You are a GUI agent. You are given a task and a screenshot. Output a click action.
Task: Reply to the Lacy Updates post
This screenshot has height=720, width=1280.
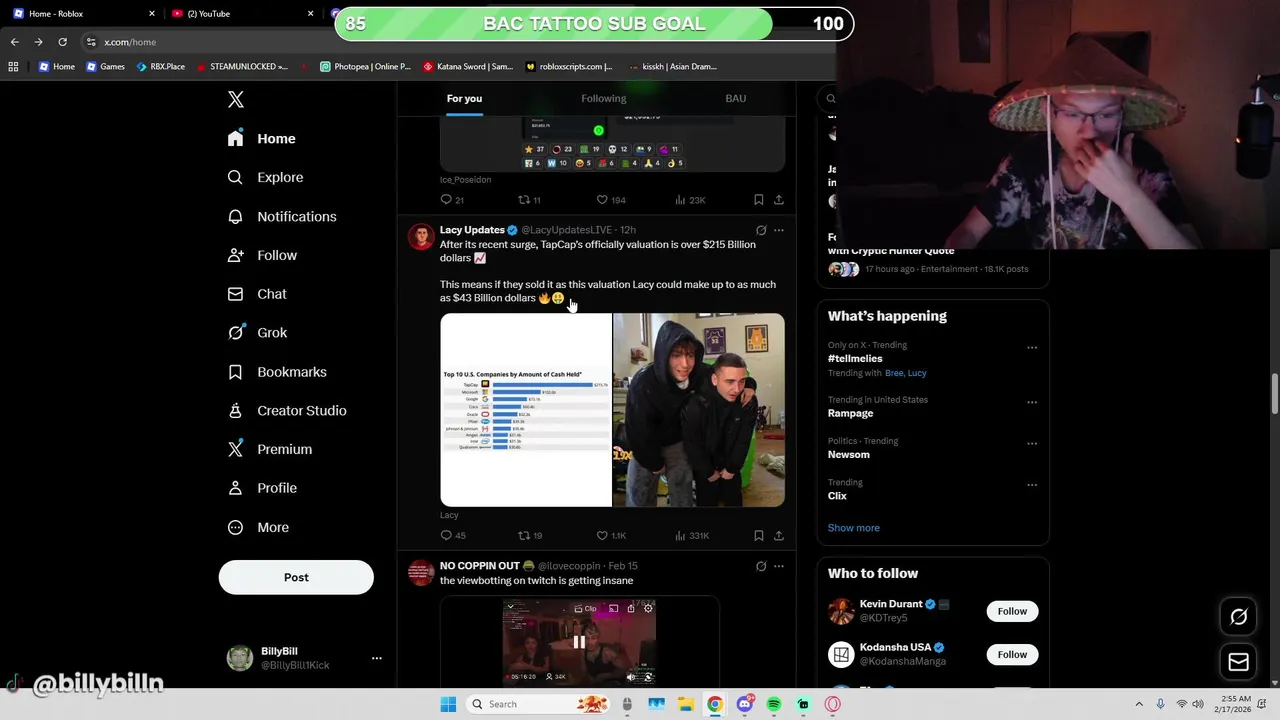click(452, 536)
